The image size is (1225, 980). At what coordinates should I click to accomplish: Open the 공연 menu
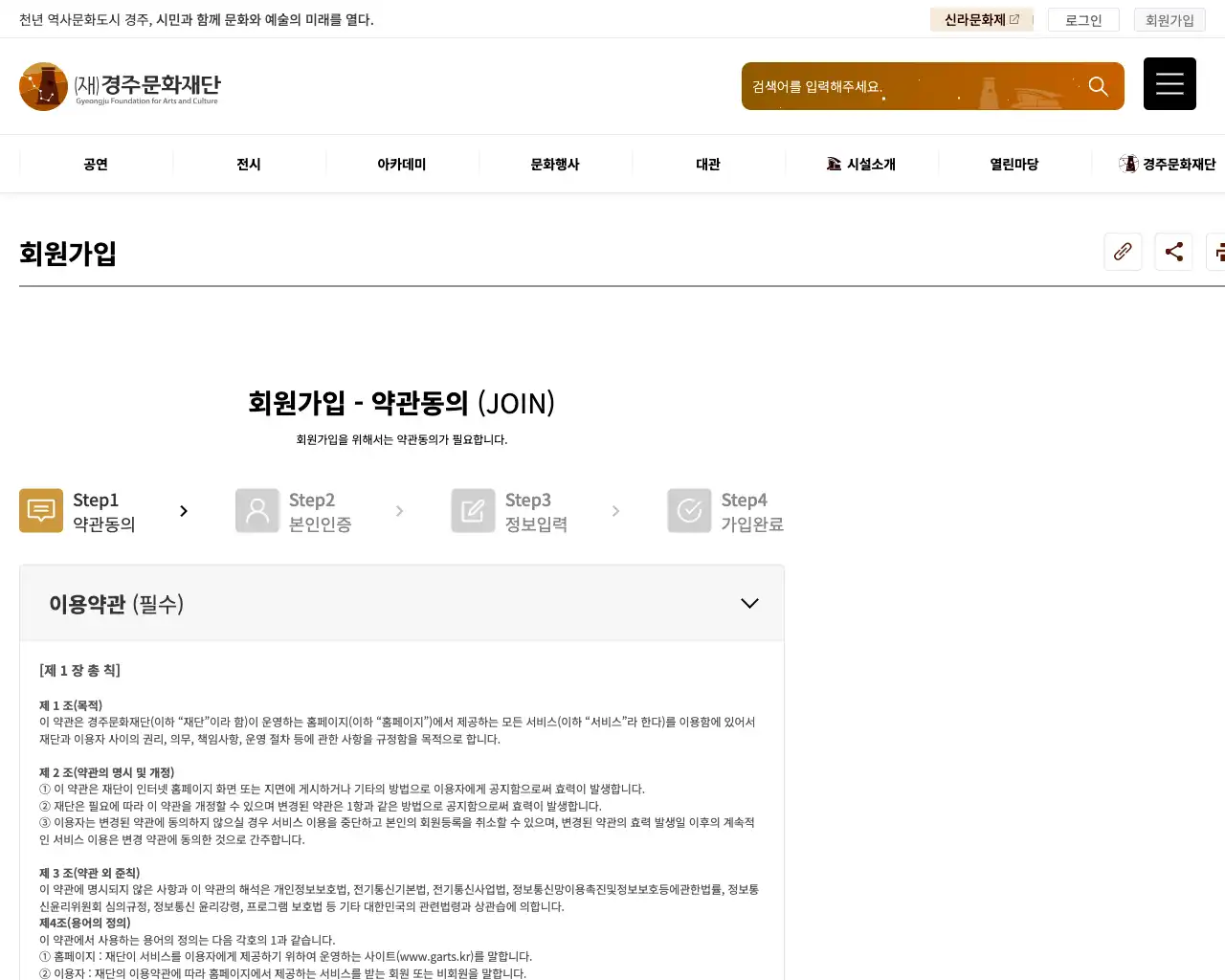point(95,164)
